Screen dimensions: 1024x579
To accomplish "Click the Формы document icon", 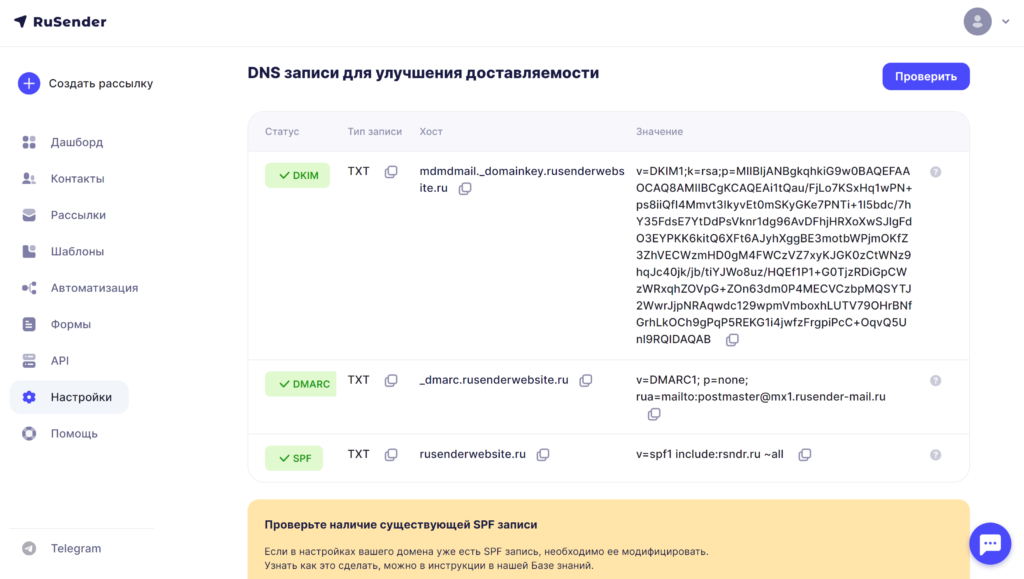I will point(29,324).
